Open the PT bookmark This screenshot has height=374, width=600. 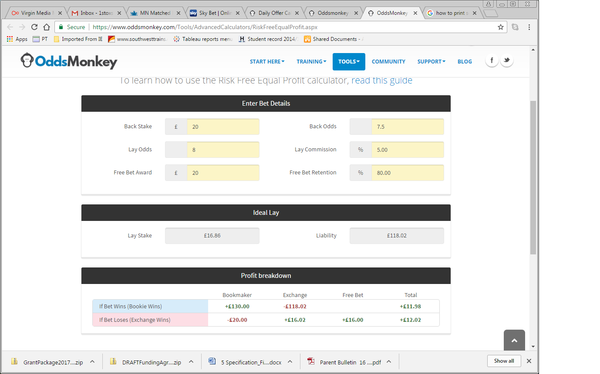pyautogui.click(x=40, y=39)
